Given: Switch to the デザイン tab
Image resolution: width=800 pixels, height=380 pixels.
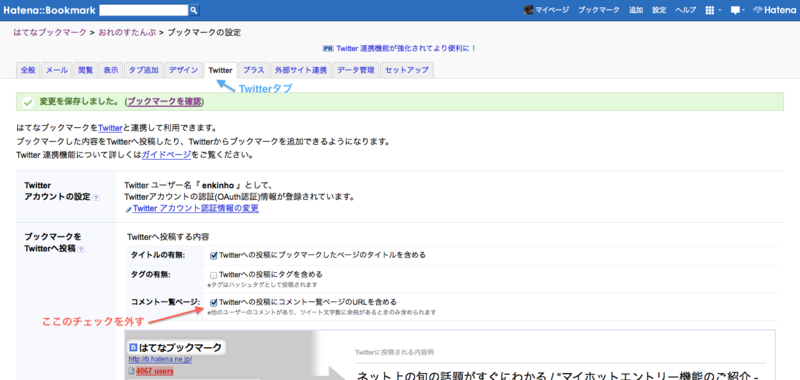Looking at the screenshot, I should pyautogui.click(x=183, y=70).
